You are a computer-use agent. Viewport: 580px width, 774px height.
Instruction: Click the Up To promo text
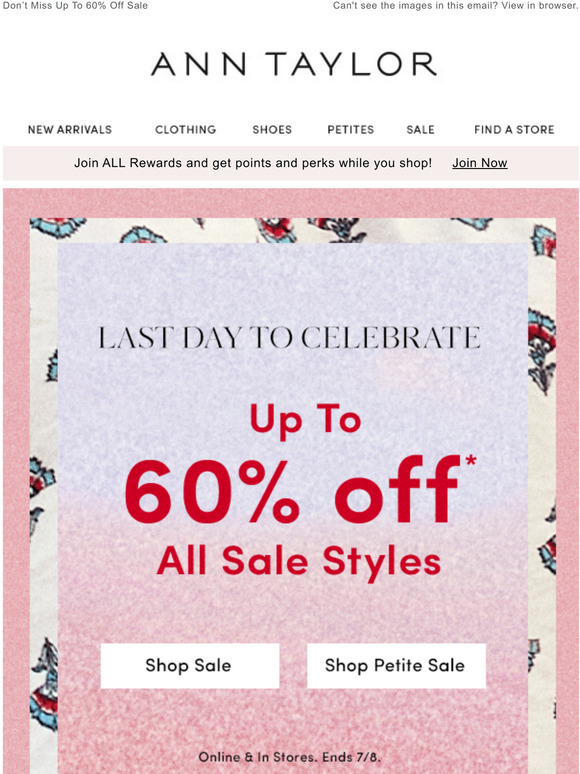pyautogui.click(x=306, y=421)
